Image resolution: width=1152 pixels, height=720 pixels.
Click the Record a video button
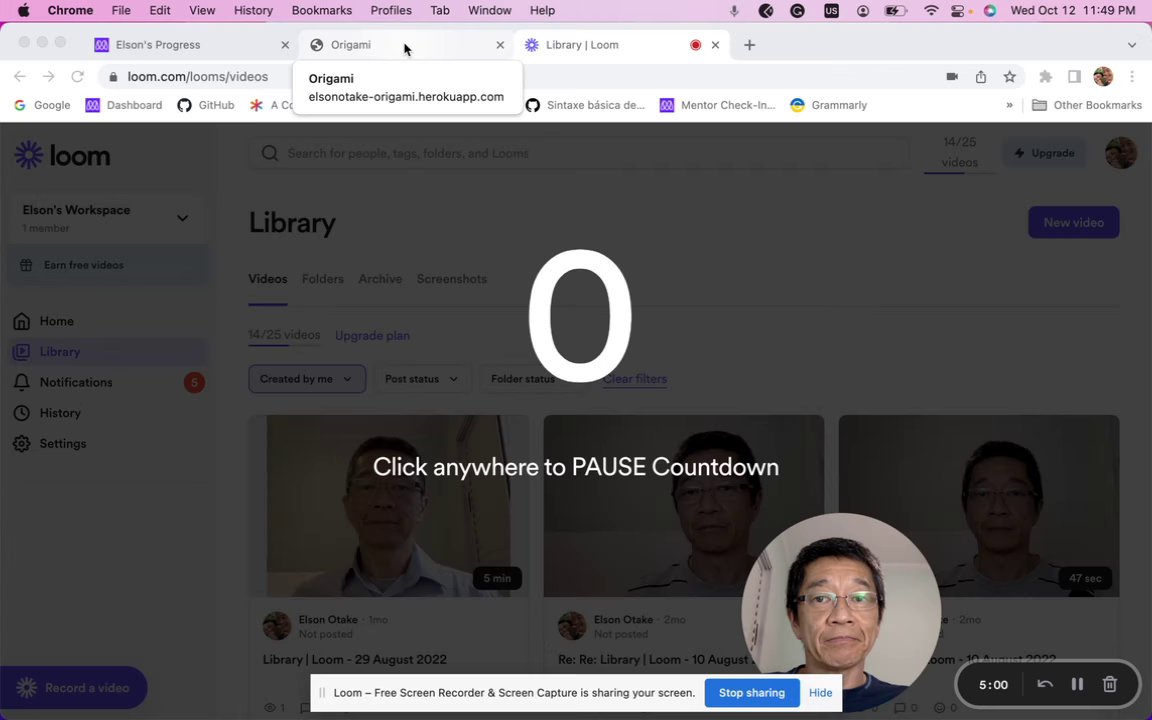pyautogui.click(x=73, y=688)
